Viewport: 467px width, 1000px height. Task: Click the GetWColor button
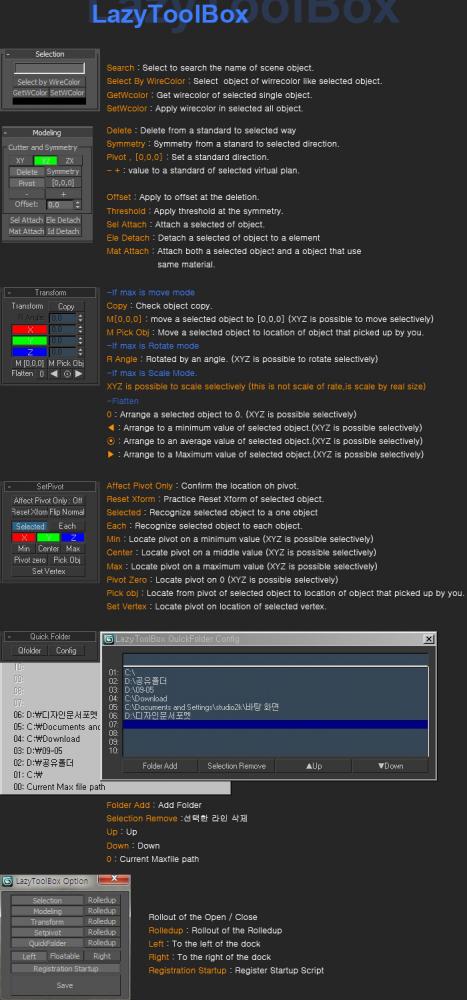[x=31, y=92]
